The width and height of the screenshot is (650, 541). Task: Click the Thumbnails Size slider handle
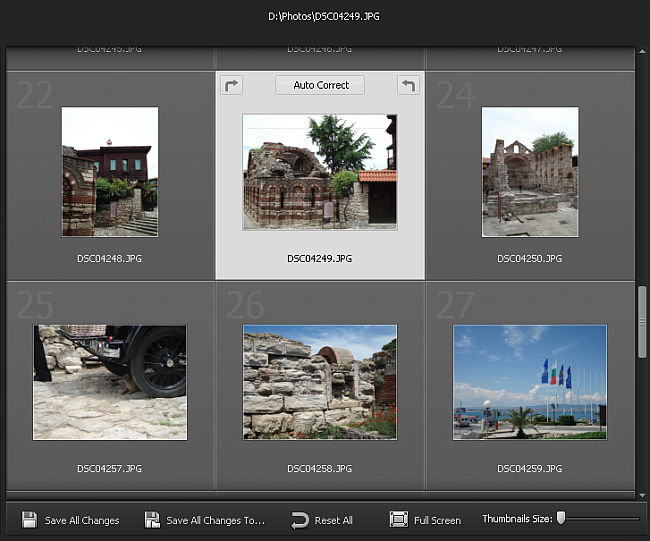tap(561, 518)
